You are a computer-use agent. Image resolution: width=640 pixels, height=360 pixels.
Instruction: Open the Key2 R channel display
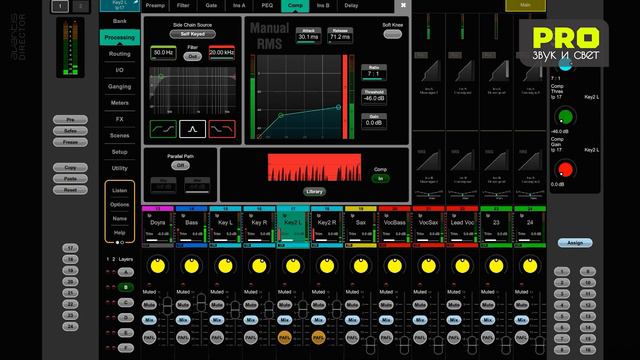327,227
